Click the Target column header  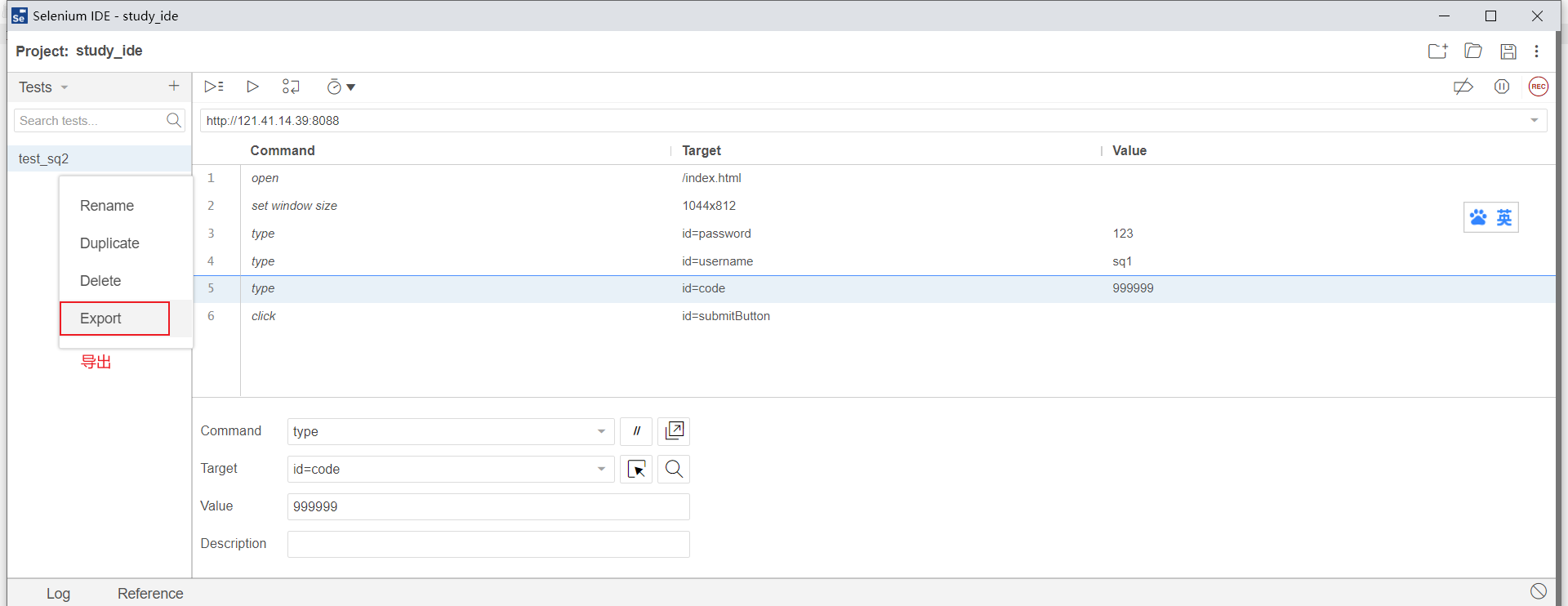tap(702, 150)
